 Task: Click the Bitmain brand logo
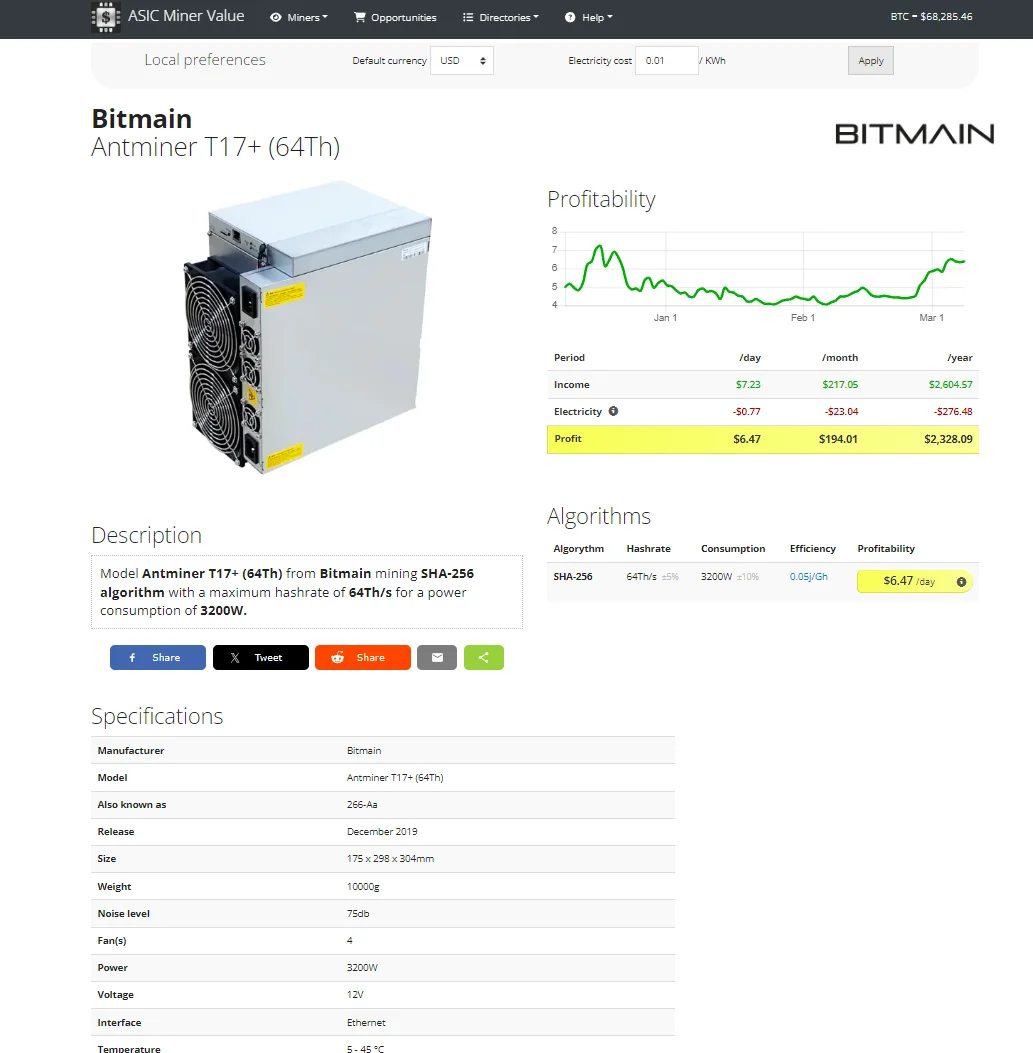point(914,134)
